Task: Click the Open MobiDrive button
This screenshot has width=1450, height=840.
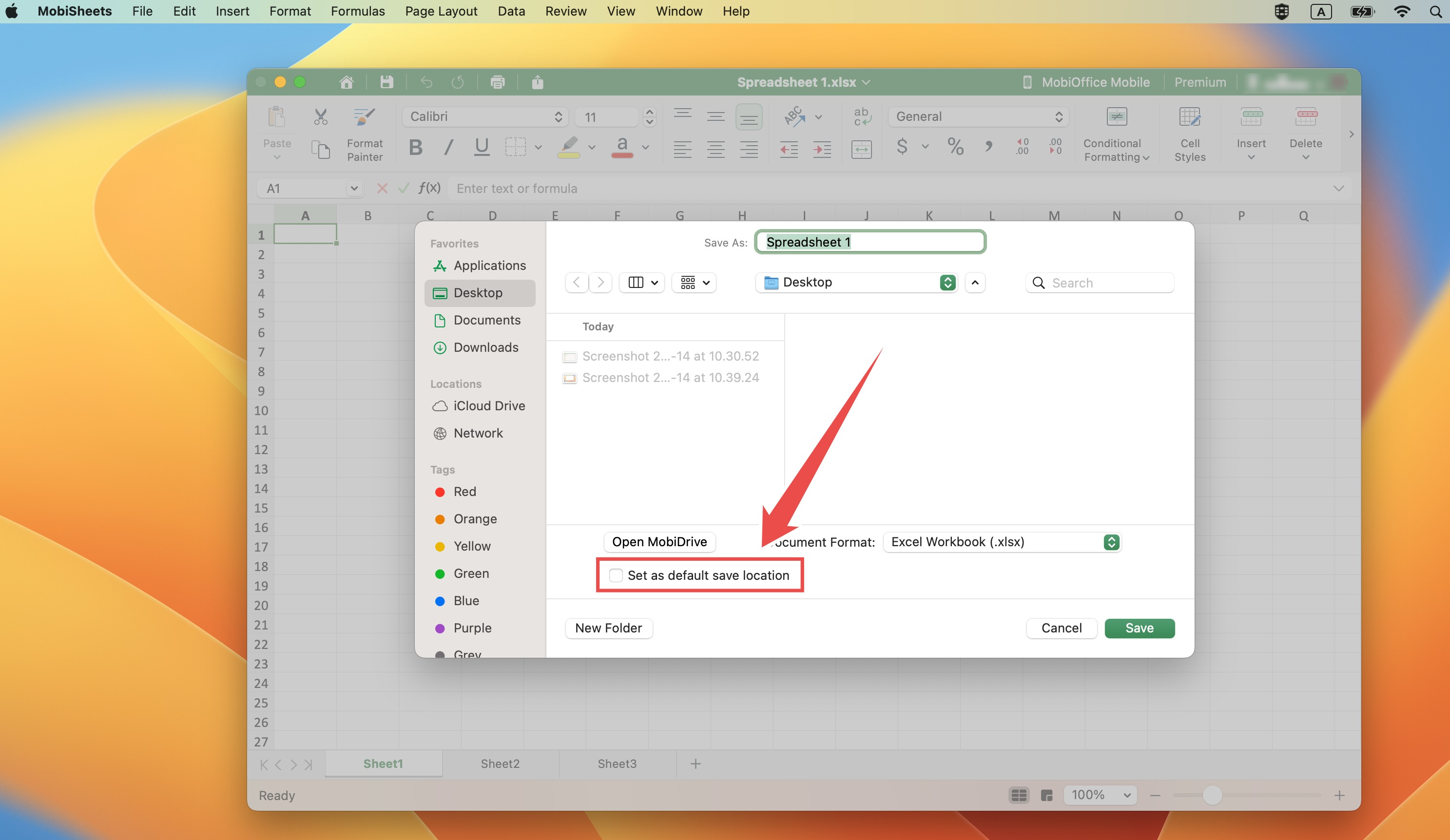Action: coord(659,542)
